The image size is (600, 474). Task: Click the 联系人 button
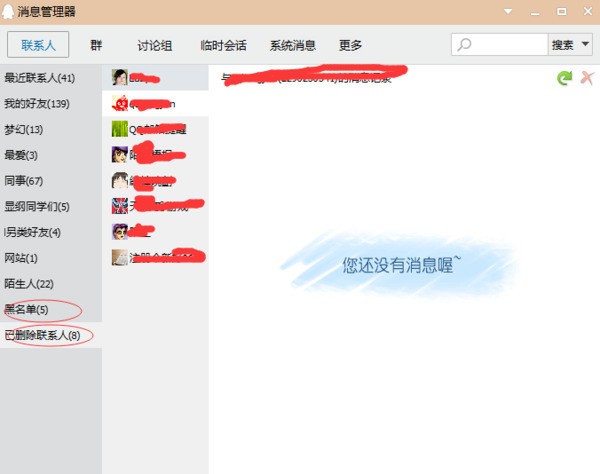click(37, 45)
